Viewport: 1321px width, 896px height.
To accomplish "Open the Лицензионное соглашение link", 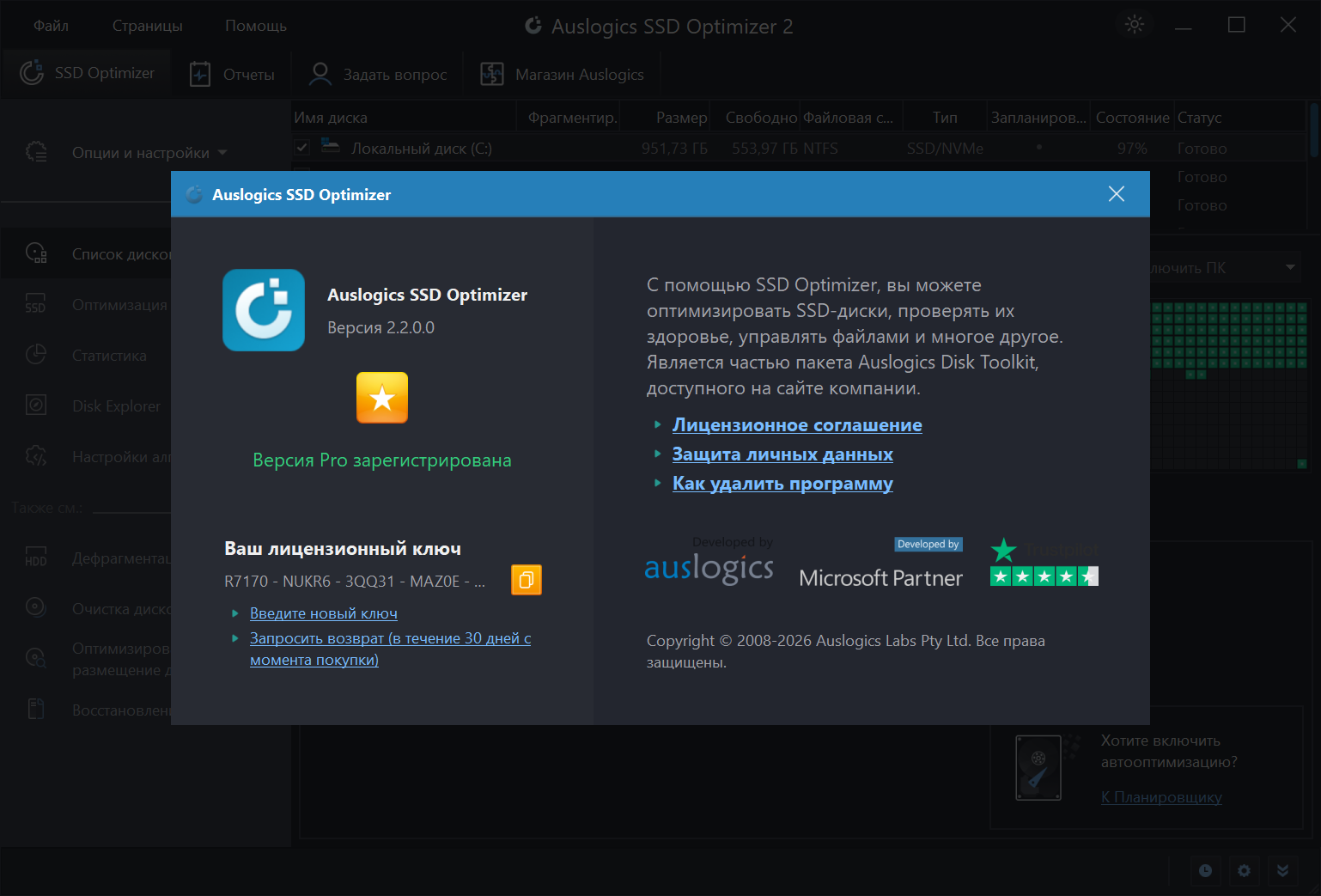I will (796, 425).
